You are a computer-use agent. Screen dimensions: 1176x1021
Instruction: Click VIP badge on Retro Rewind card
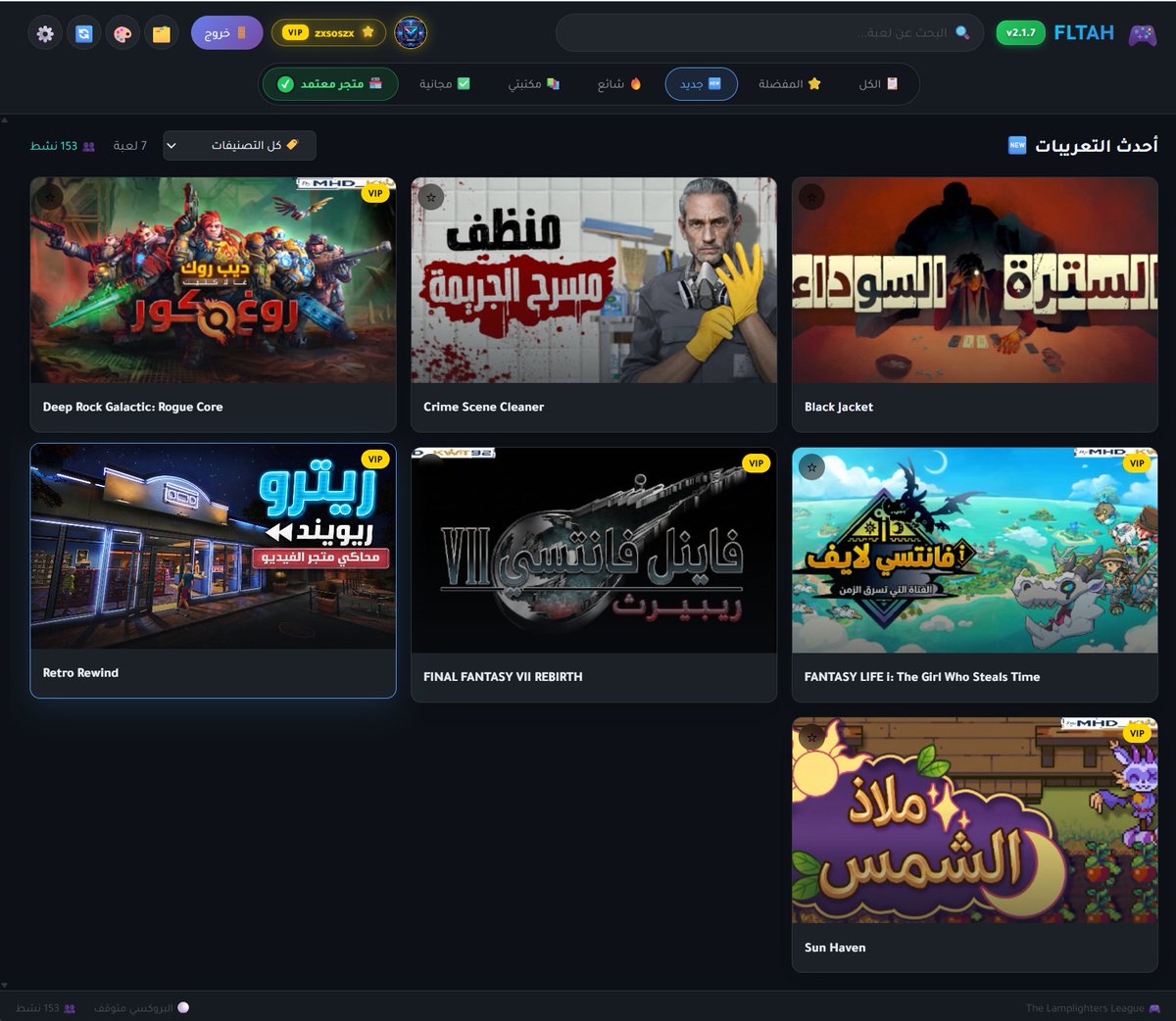click(375, 459)
